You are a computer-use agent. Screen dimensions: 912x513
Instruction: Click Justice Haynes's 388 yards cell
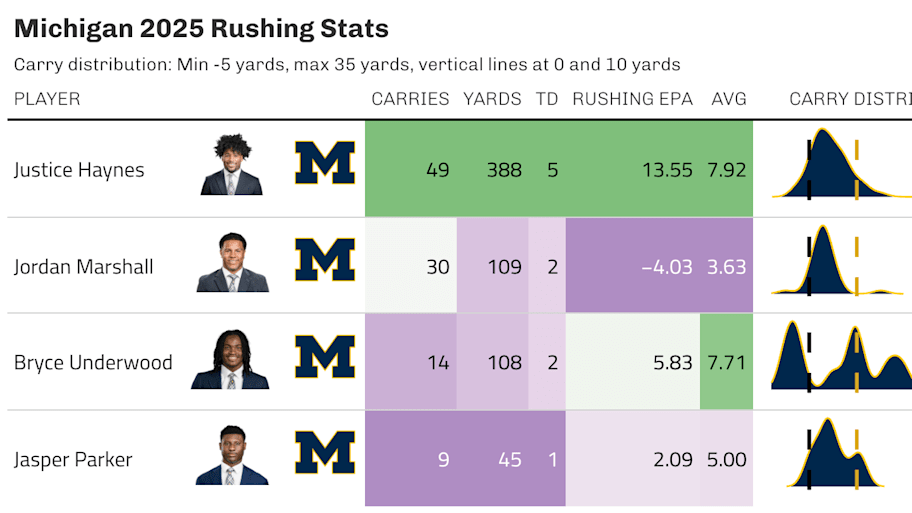493,169
